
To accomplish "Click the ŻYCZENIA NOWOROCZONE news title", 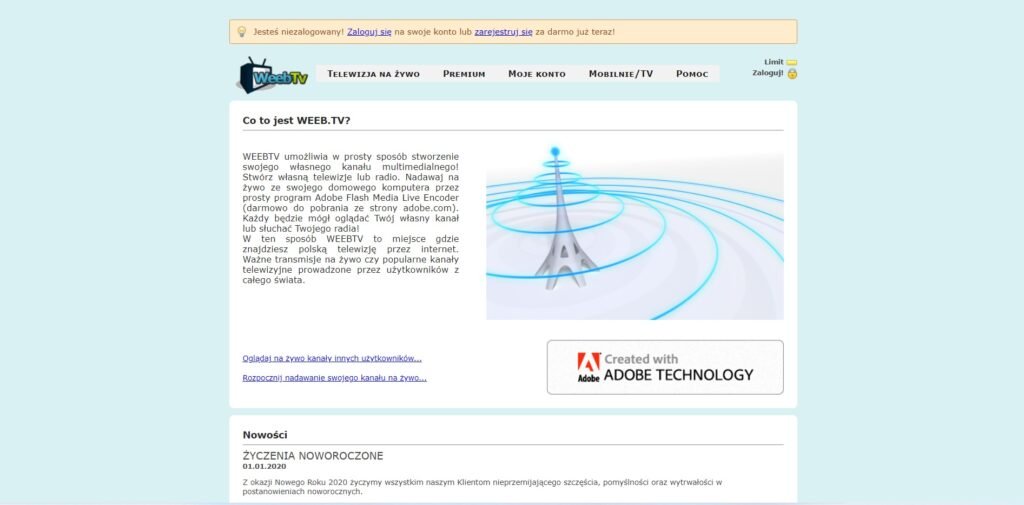I will click(313, 455).
